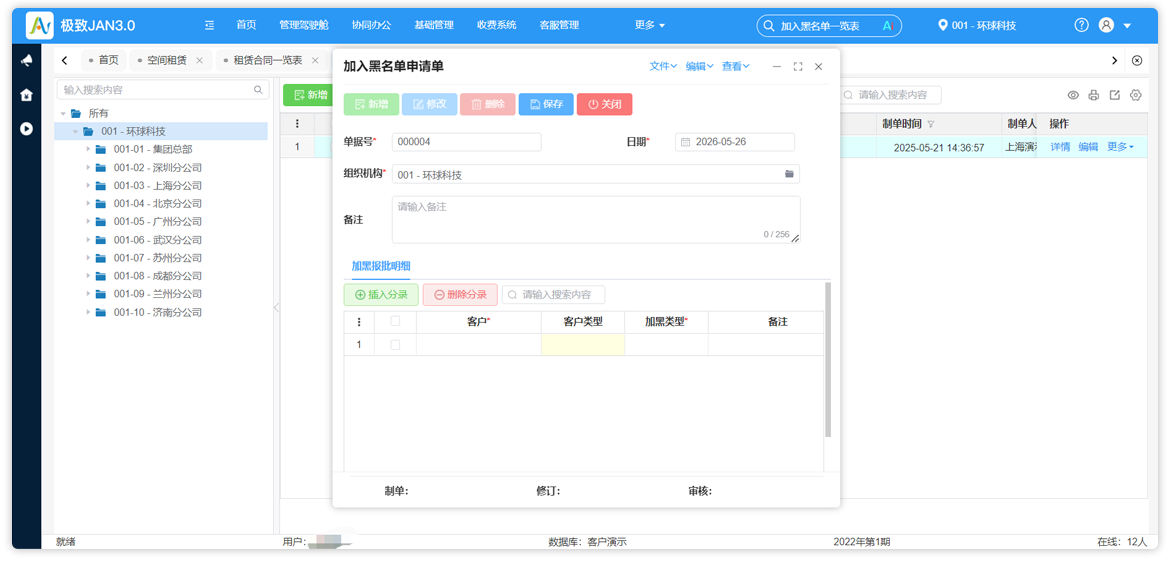This screenshot has width=1175, height=564.
Task: Click the 备注 textarea in dialog
Action: [x=596, y=219]
